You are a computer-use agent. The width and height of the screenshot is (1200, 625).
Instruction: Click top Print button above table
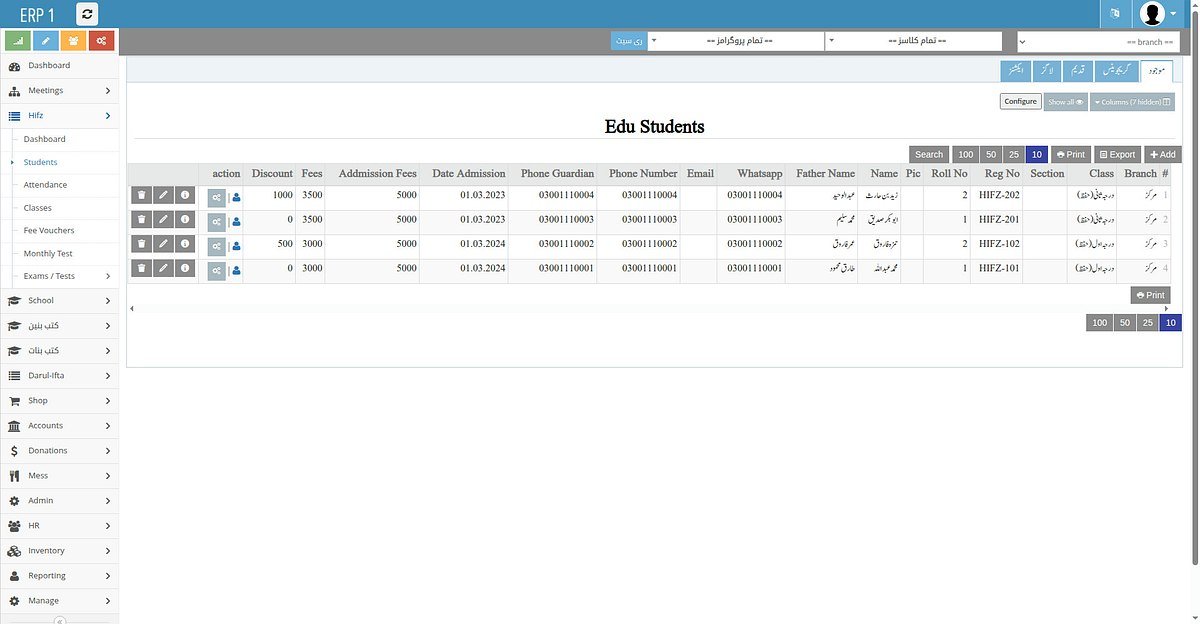click(1071, 154)
